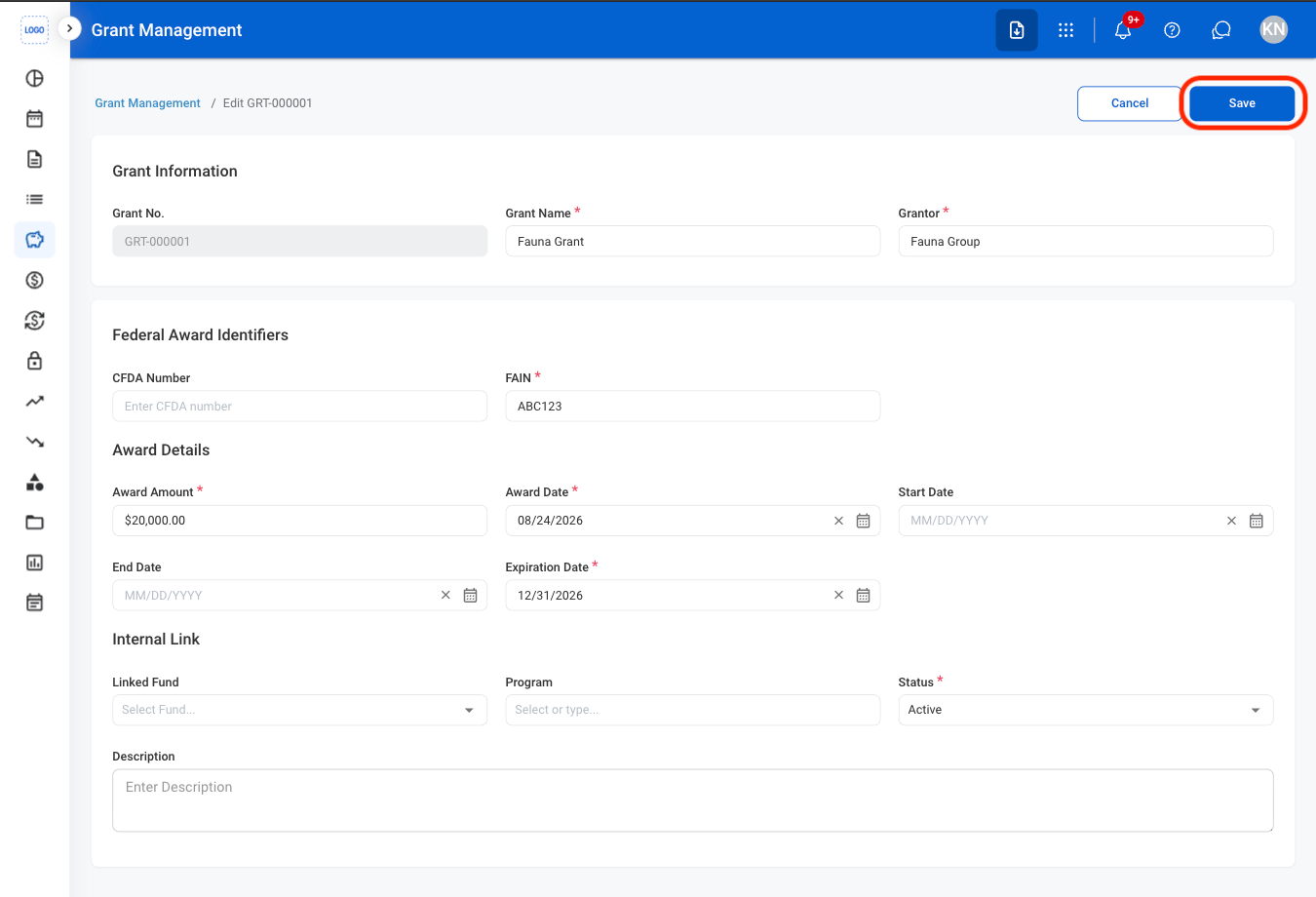
Task: Click the Program select or type field
Action: coord(693,710)
